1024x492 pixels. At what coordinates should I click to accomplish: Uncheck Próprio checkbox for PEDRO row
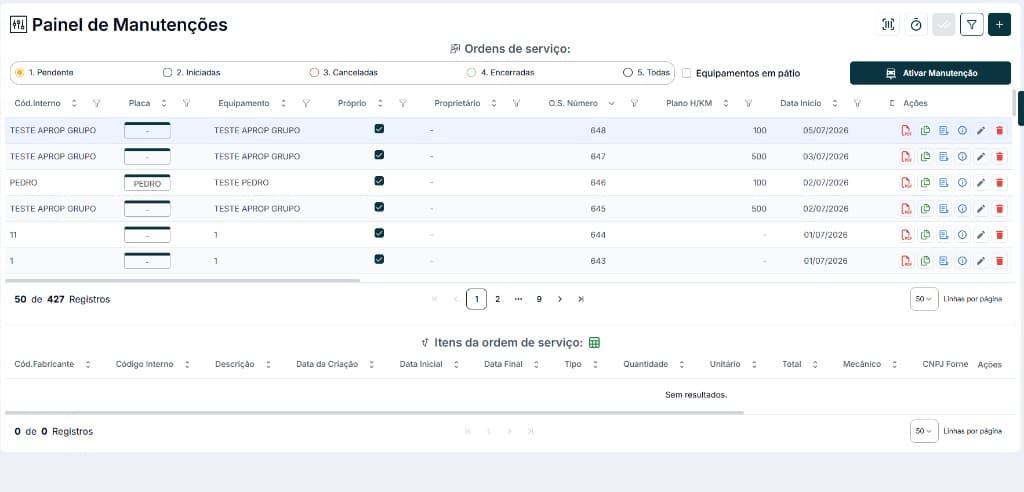click(379, 181)
